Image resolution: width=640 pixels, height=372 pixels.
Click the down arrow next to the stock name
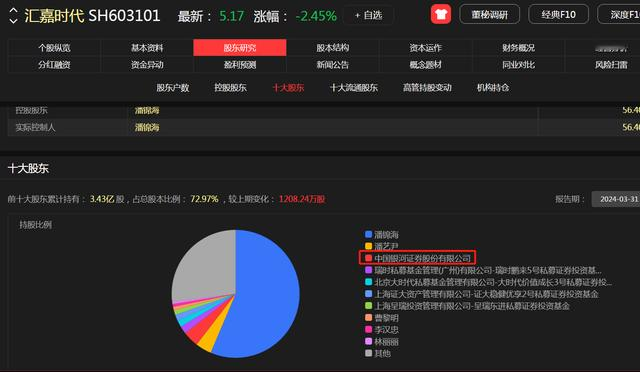(13, 20)
